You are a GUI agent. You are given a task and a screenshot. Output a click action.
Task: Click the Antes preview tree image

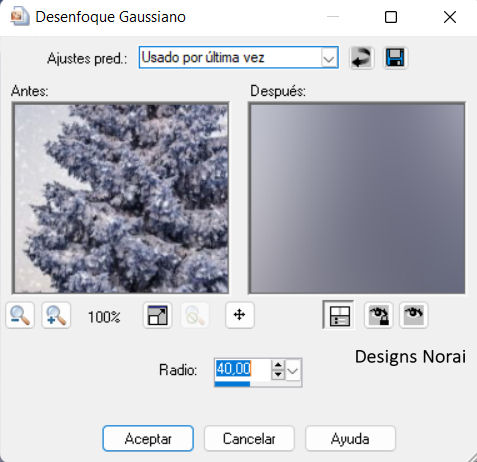(120, 198)
